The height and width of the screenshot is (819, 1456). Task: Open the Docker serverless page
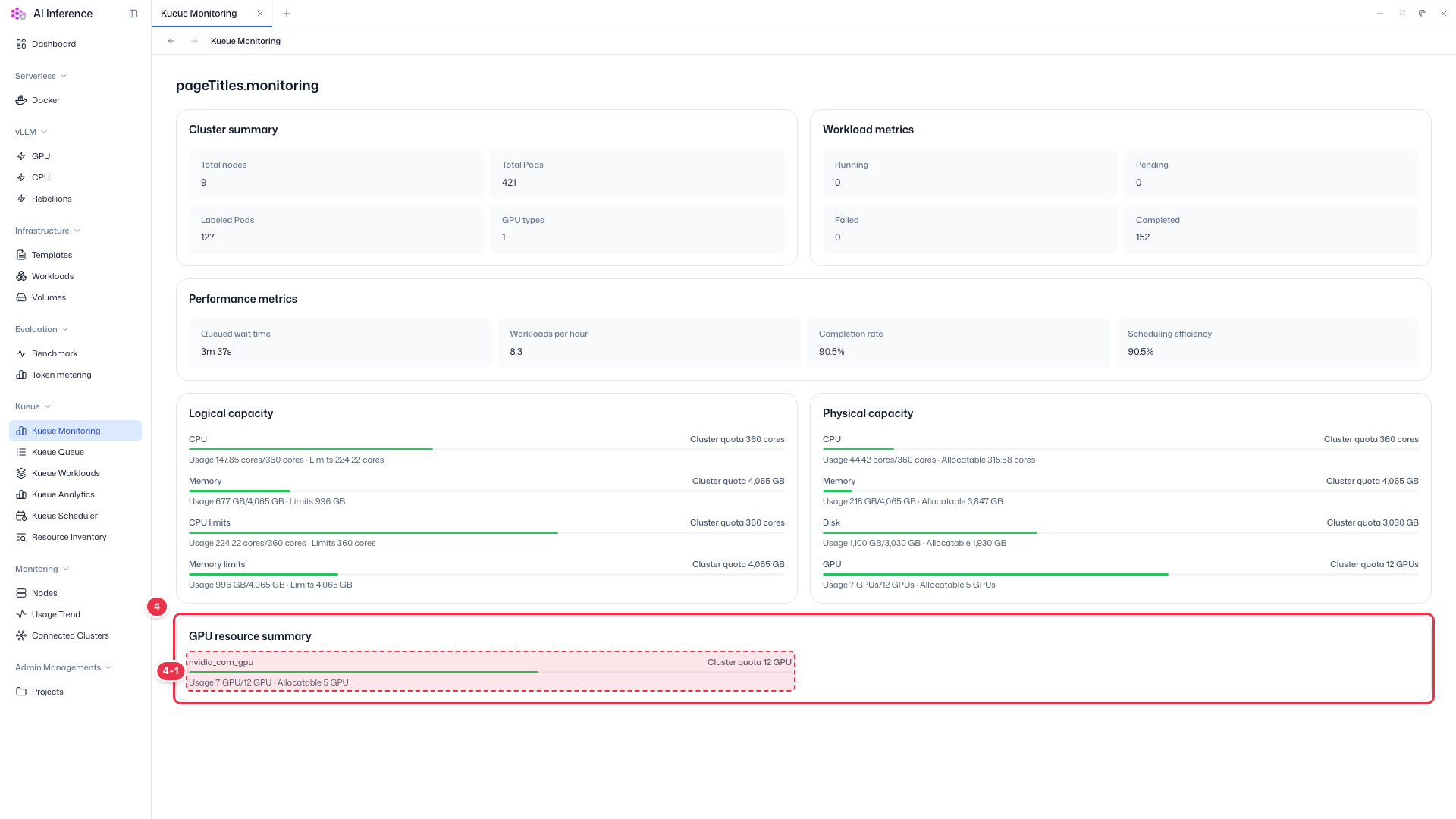75,100
